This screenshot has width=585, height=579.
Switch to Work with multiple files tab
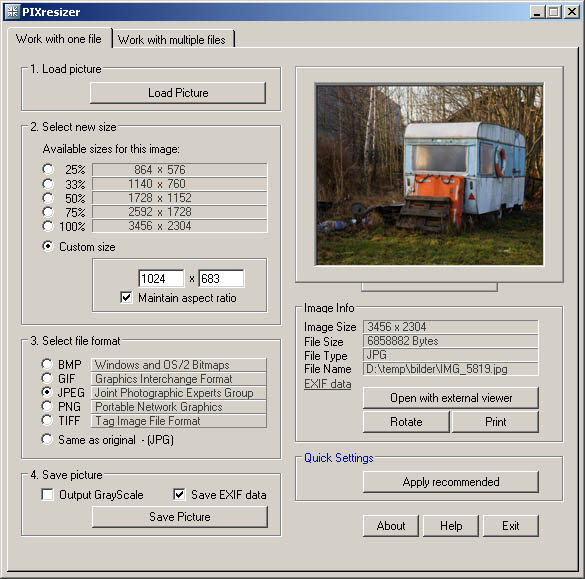pyautogui.click(x=172, y=39)
